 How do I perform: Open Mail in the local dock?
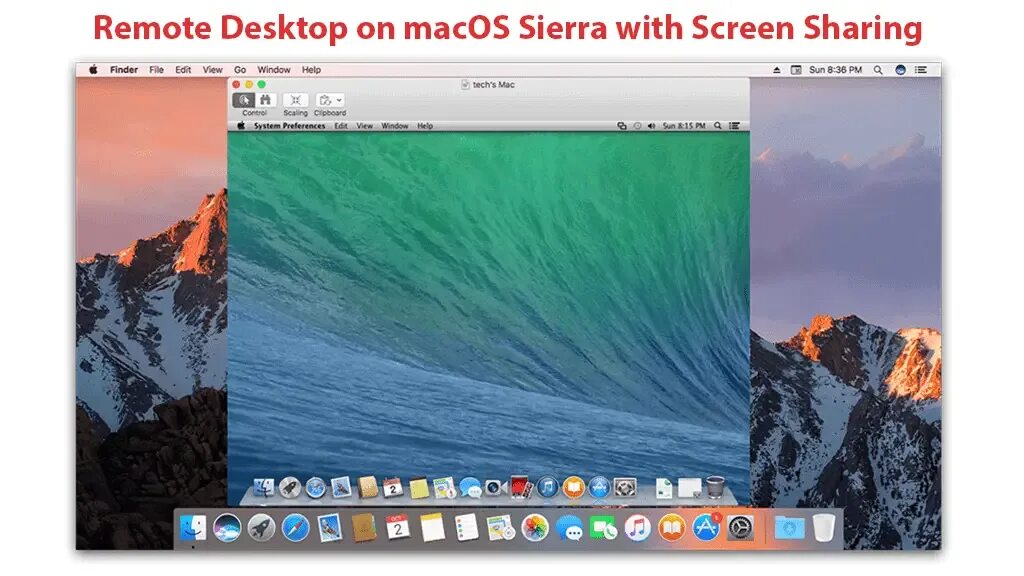(x=330, y=528)
